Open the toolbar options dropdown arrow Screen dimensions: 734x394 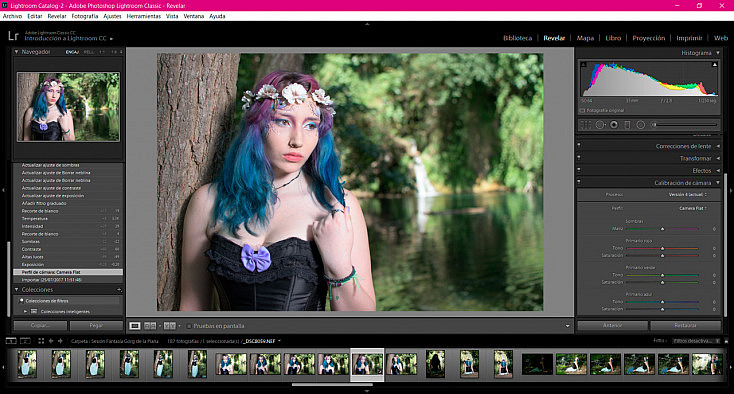[567, 326]
